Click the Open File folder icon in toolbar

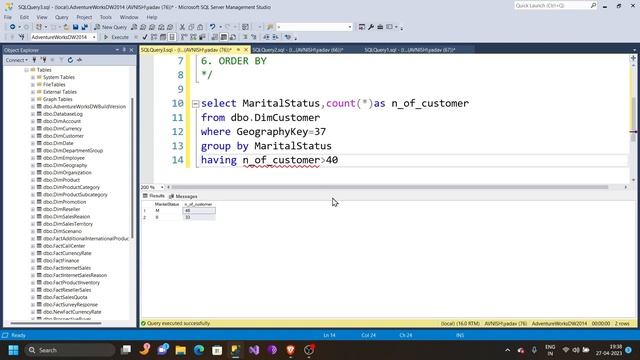pyautogui.click(x=66, y=27)
